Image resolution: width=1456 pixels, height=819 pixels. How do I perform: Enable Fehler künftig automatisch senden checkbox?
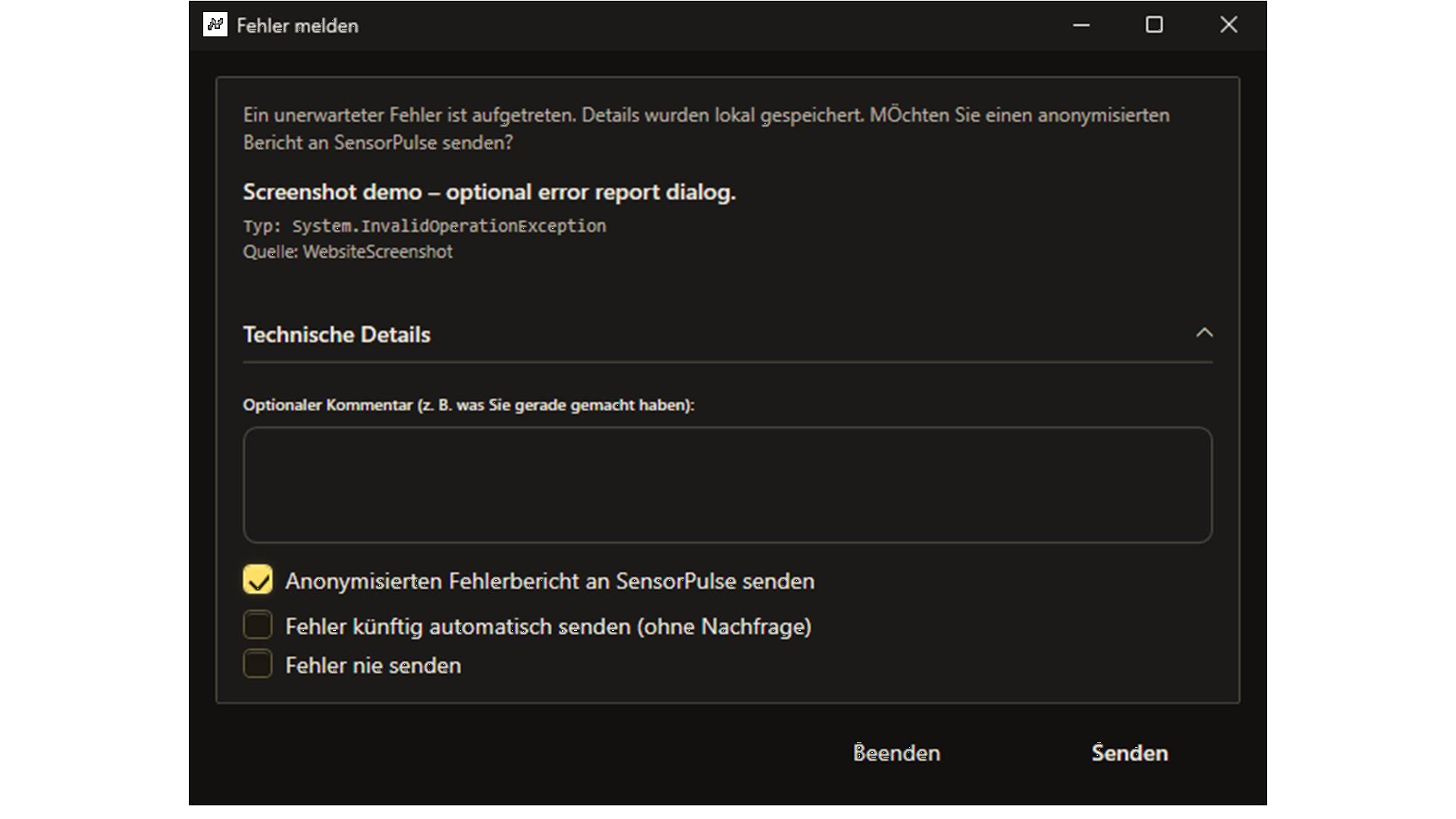pos(258,626)
